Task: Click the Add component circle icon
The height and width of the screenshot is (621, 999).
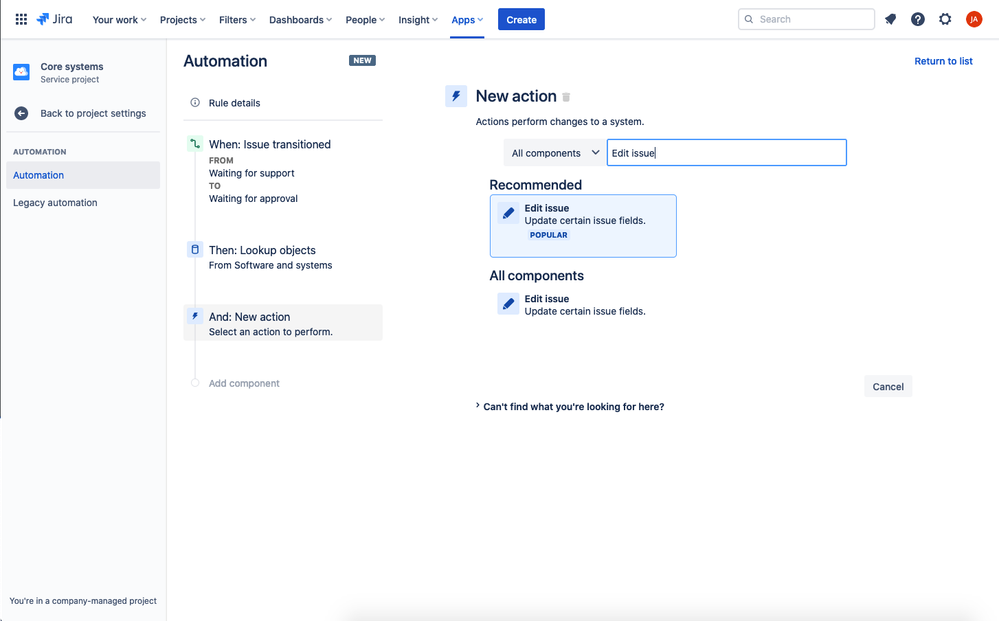Action: (x=195, y=383)
